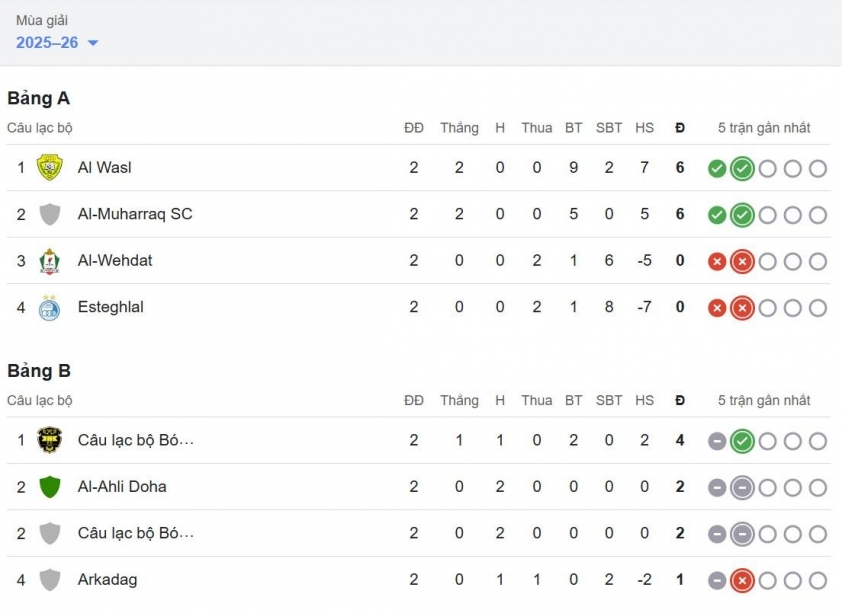This screenshot has height=613, width=842.
Task: Click the Al-Wehdat club crest
Action: tap(49, 261)
